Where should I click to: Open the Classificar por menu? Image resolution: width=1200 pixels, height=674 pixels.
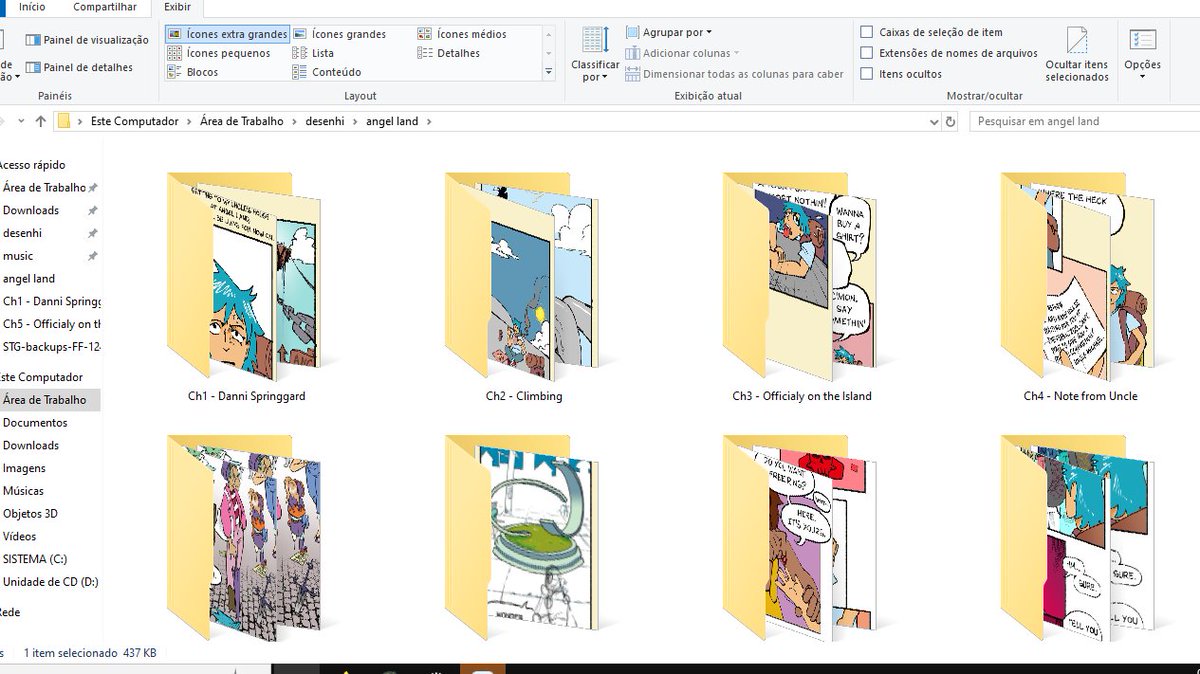click(x=595, y=55)
